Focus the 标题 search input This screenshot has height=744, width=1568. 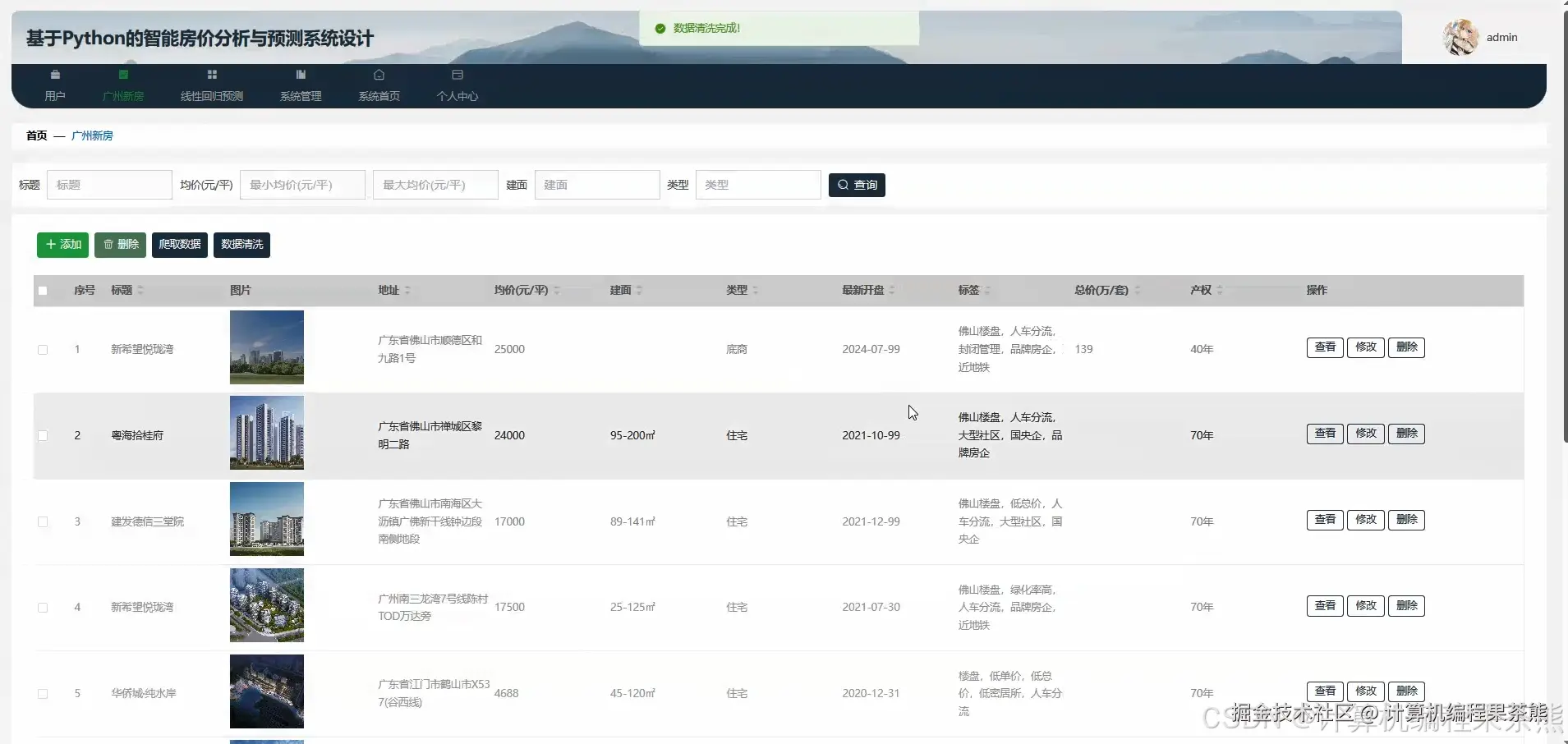109,186
